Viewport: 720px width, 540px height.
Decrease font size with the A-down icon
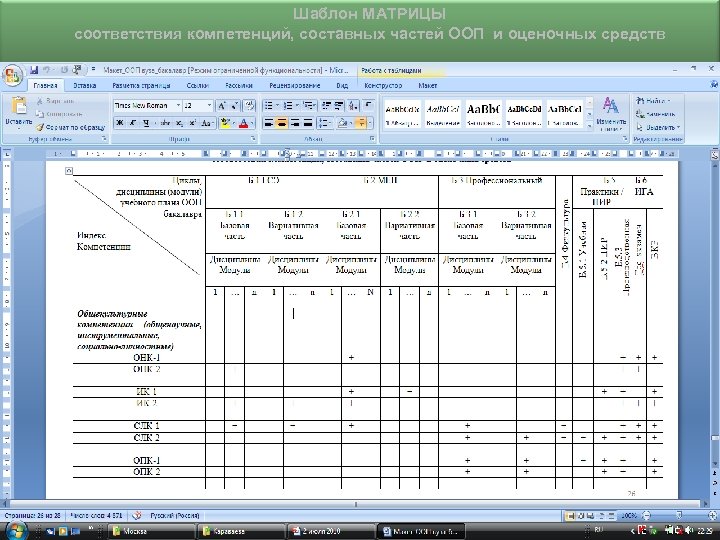(x=235, y=106)
